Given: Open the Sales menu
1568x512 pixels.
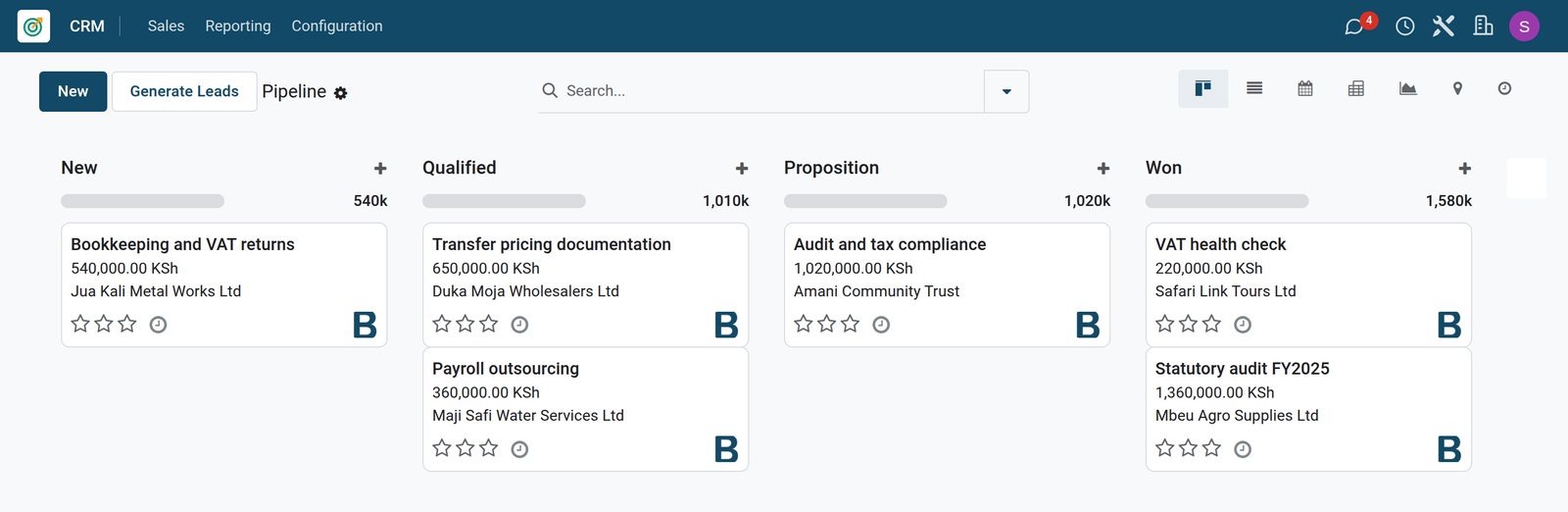Looking at the screenshot, I should (166, 26).
